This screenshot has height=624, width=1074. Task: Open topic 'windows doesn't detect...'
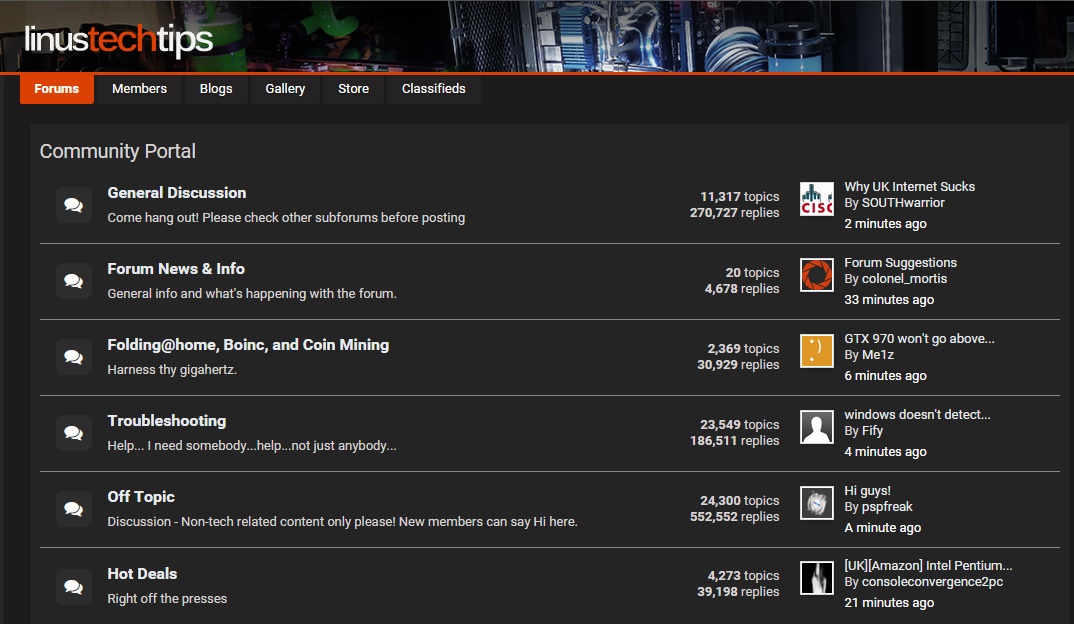coord(917,414)
